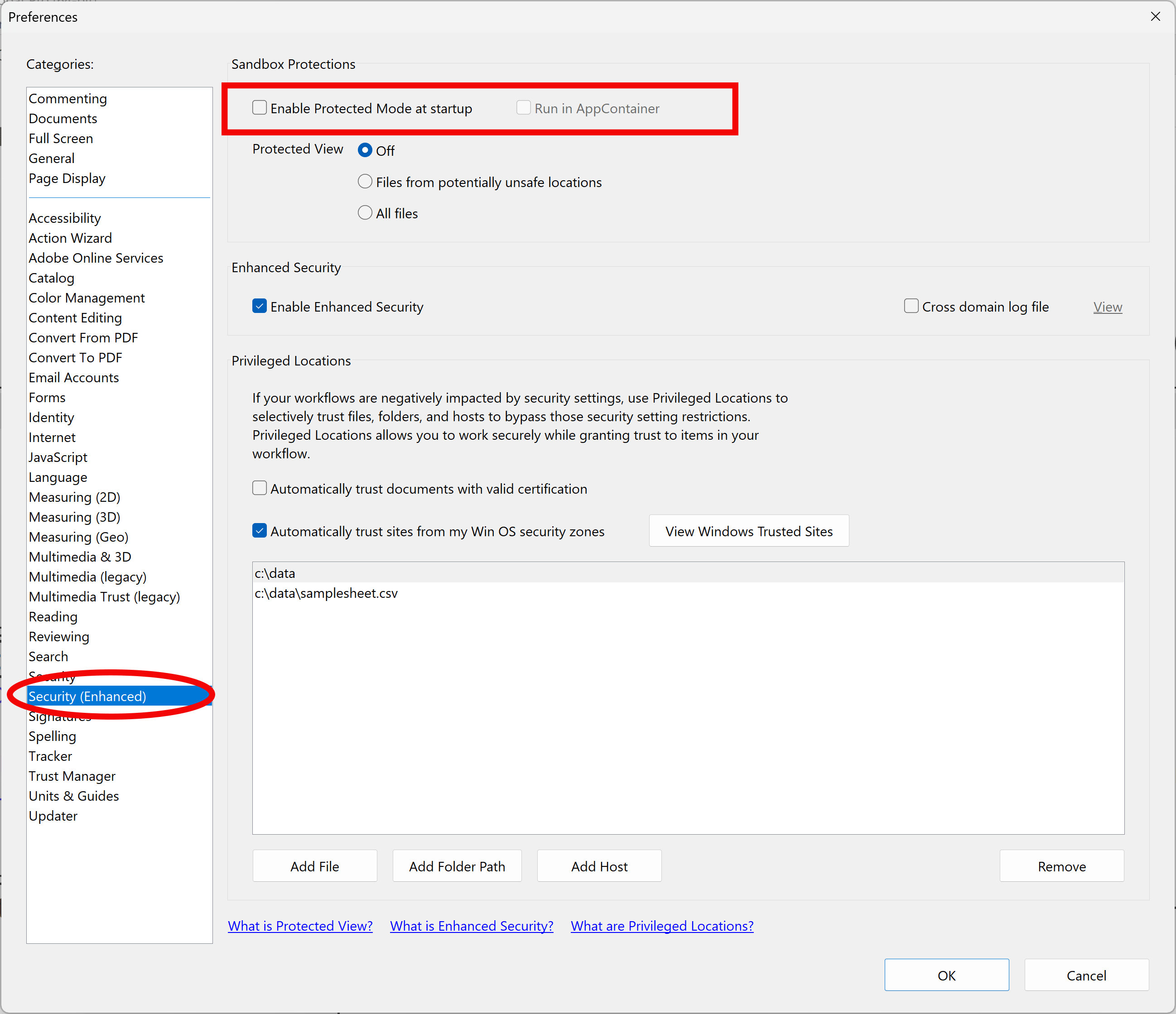1176x1014 pixels.
Task: Select the JavaScript category
Action: coord(58,457)
